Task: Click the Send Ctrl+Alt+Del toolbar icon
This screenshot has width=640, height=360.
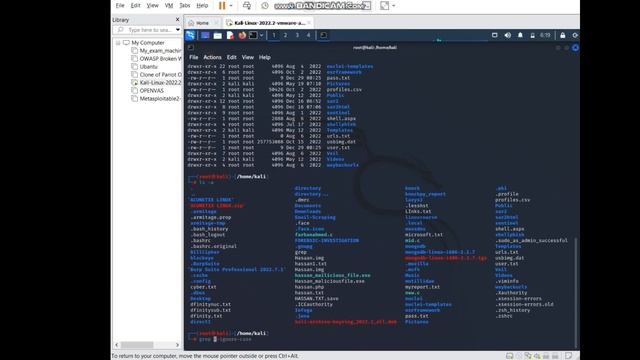Action: point(247,6)
